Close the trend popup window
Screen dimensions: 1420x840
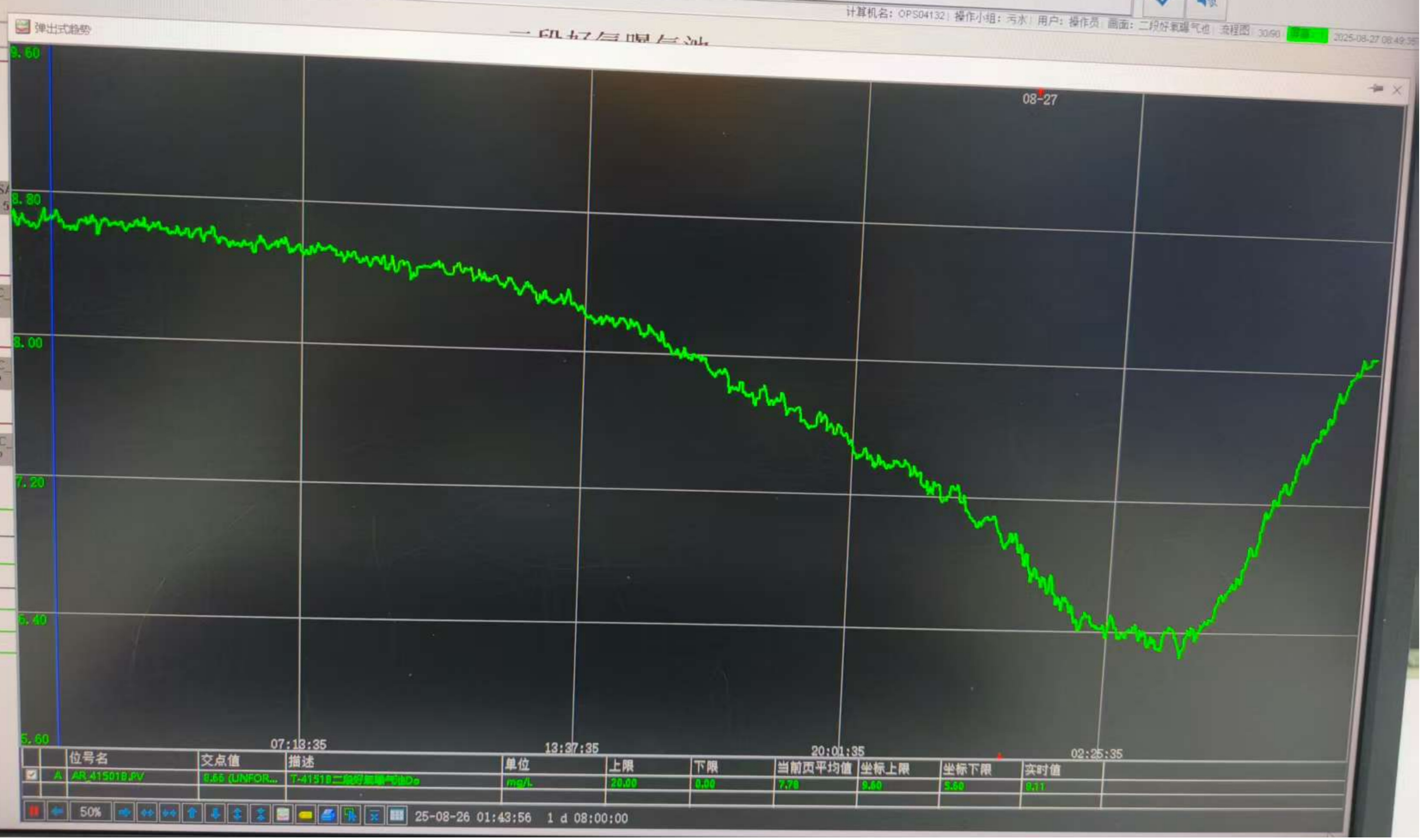(x=1397, y=90)
